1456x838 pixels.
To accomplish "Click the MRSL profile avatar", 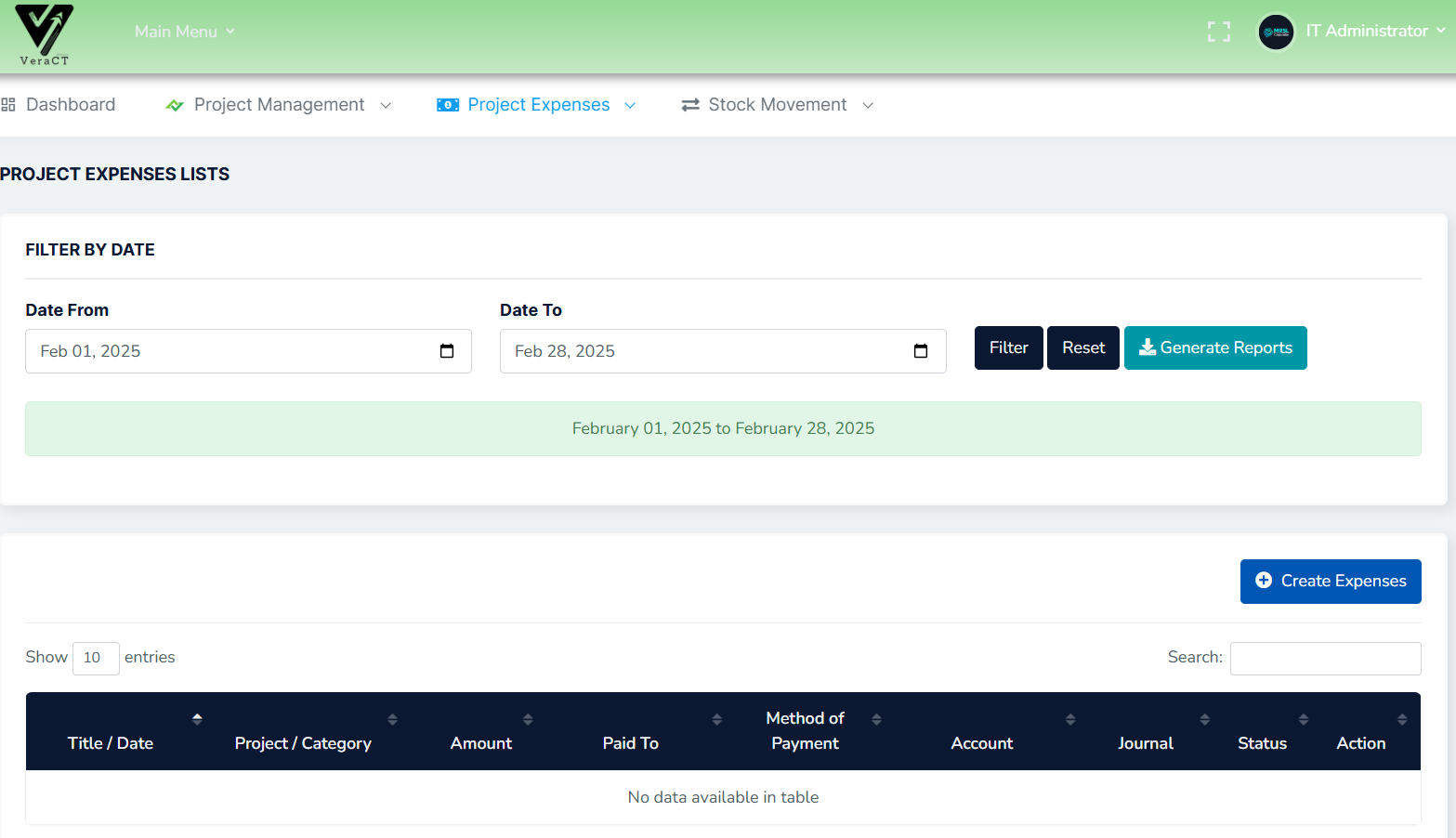I will pyautogui.click(x=1276, y=32).
